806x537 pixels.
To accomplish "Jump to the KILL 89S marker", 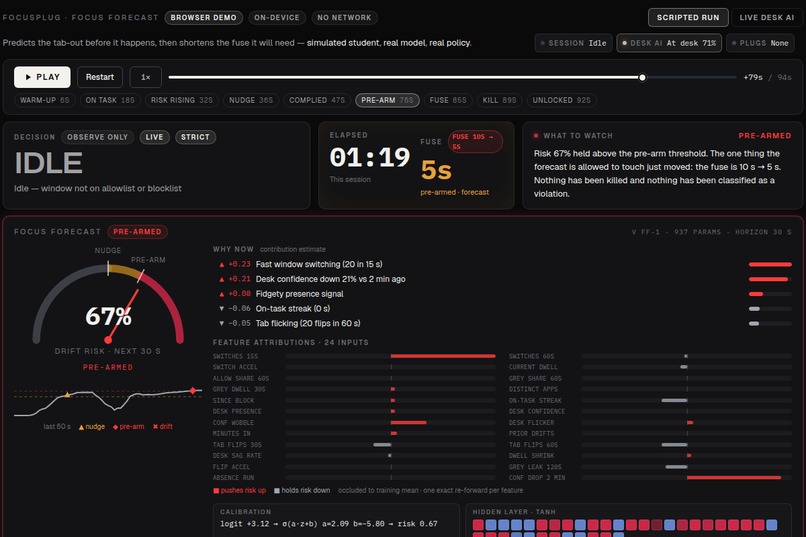I will click(x=499, y=100).
